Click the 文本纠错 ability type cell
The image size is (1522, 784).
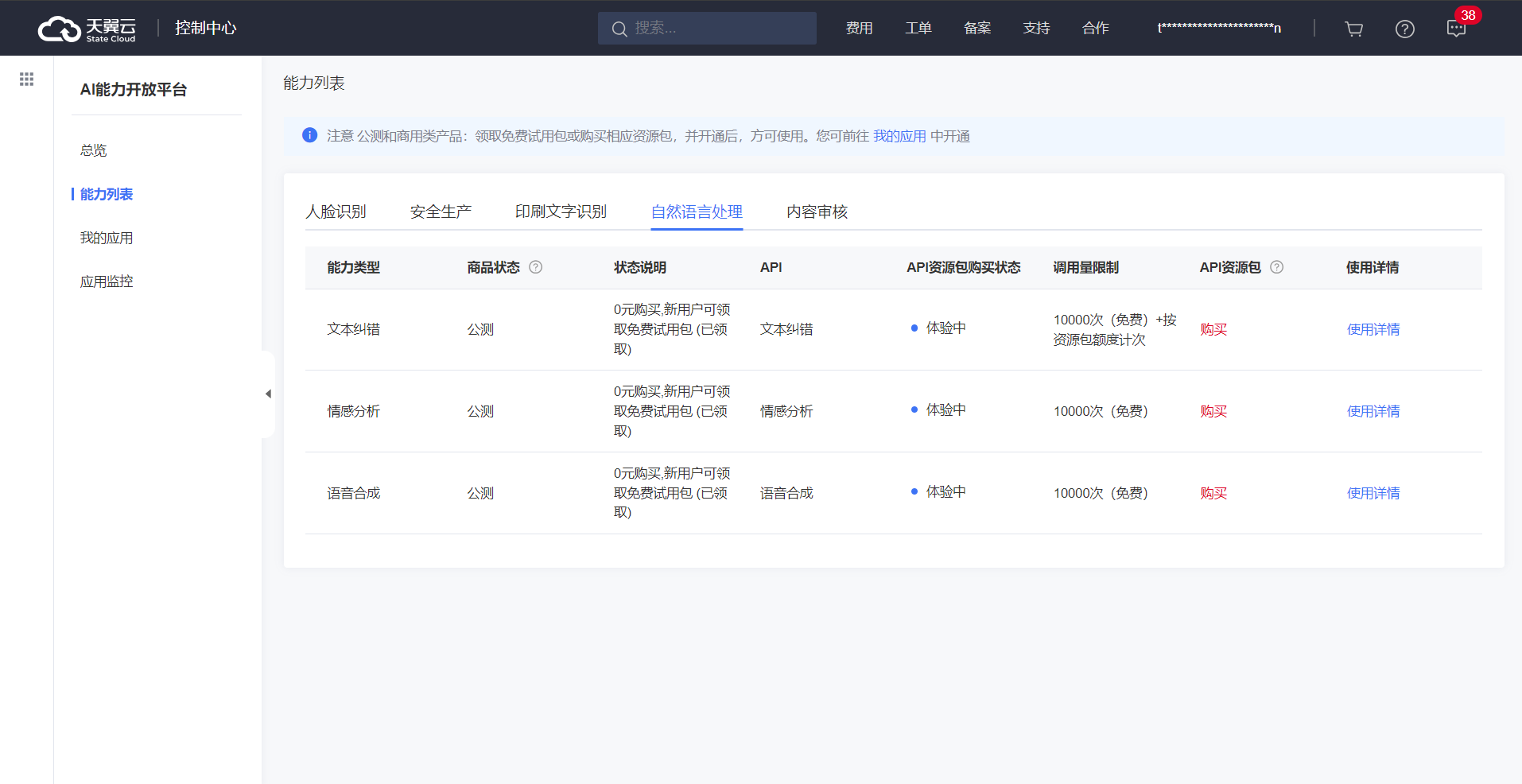point(354,329)
